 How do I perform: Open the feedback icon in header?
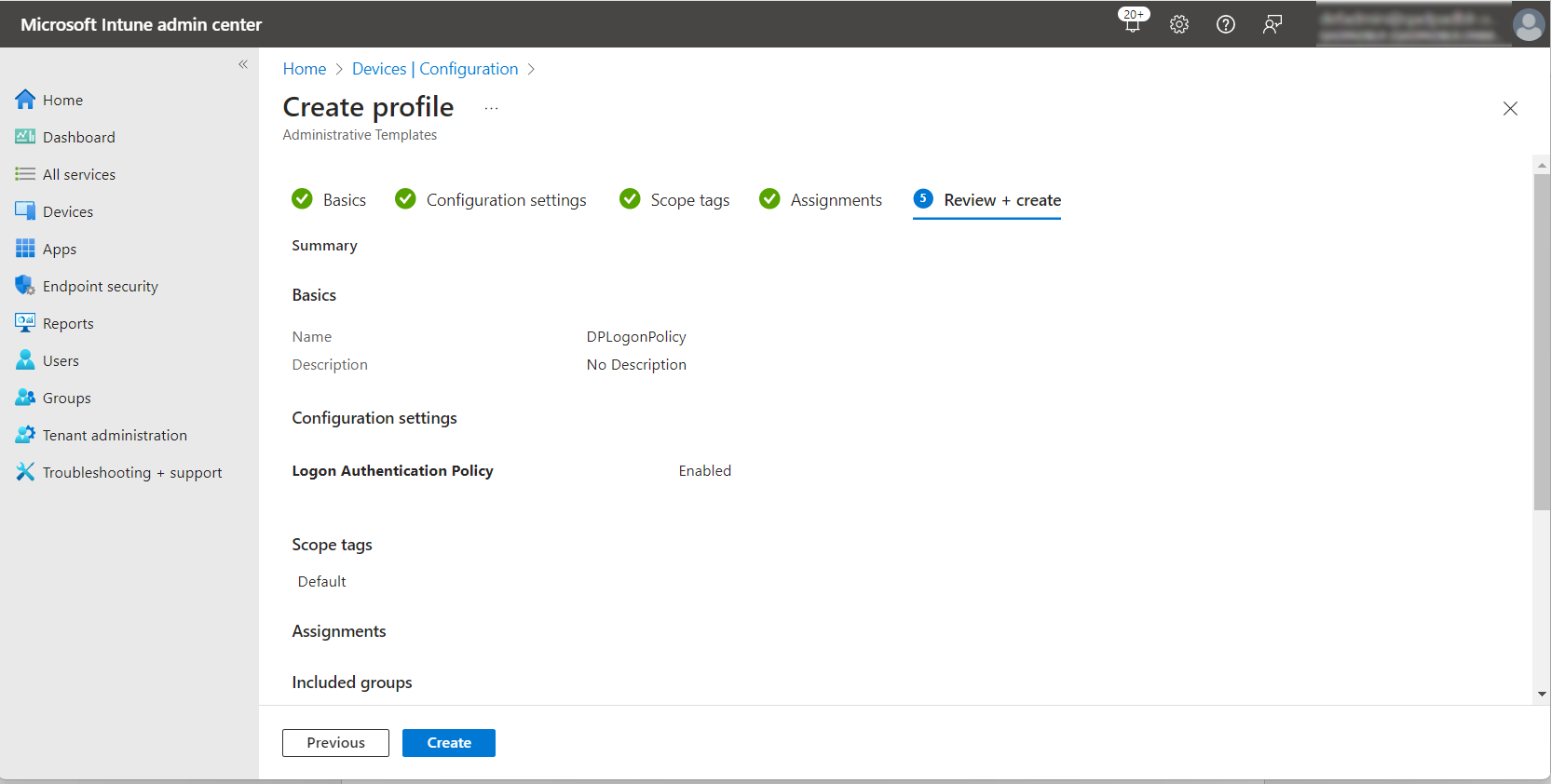1272,24
